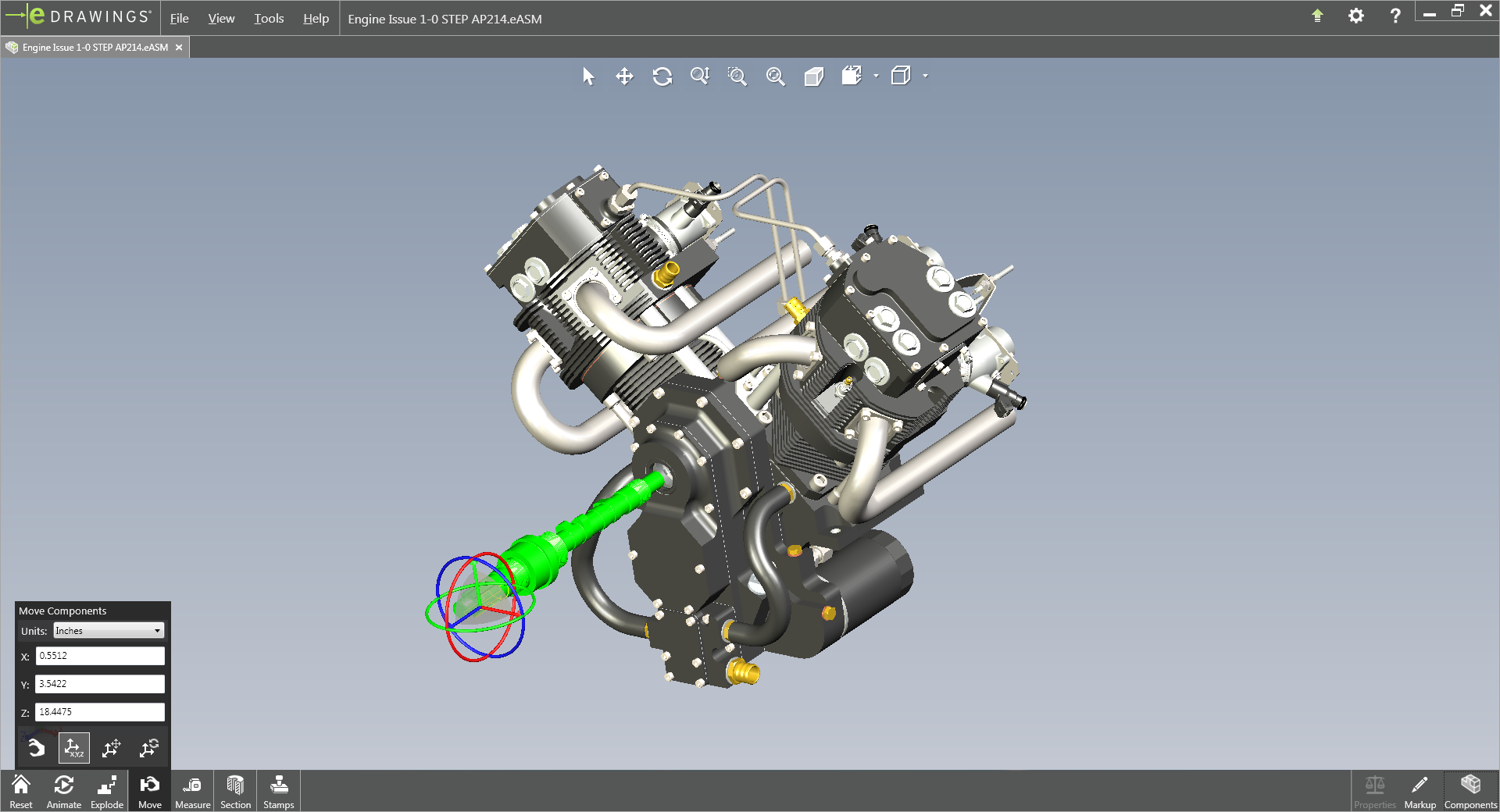Activate the Pan tool in the view toolbar
1500x812 pixels.
[624, 77]
